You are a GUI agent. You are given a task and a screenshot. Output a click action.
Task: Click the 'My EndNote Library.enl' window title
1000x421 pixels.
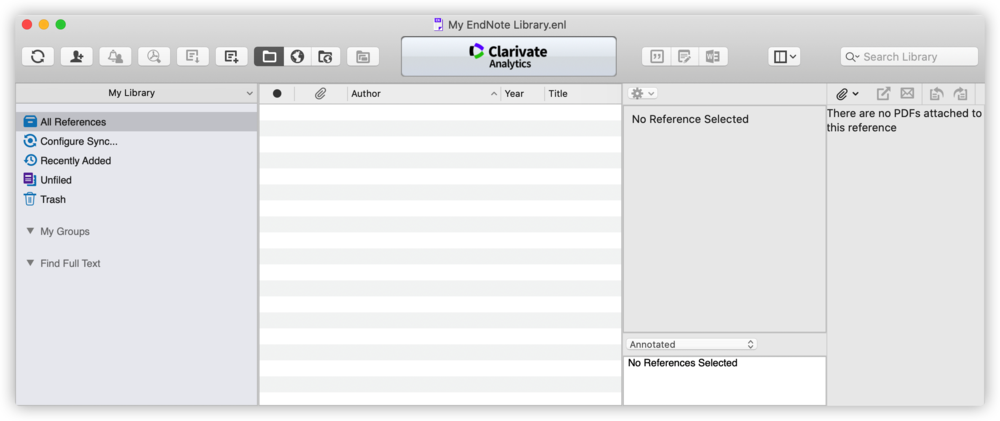(x=507, y=25)
